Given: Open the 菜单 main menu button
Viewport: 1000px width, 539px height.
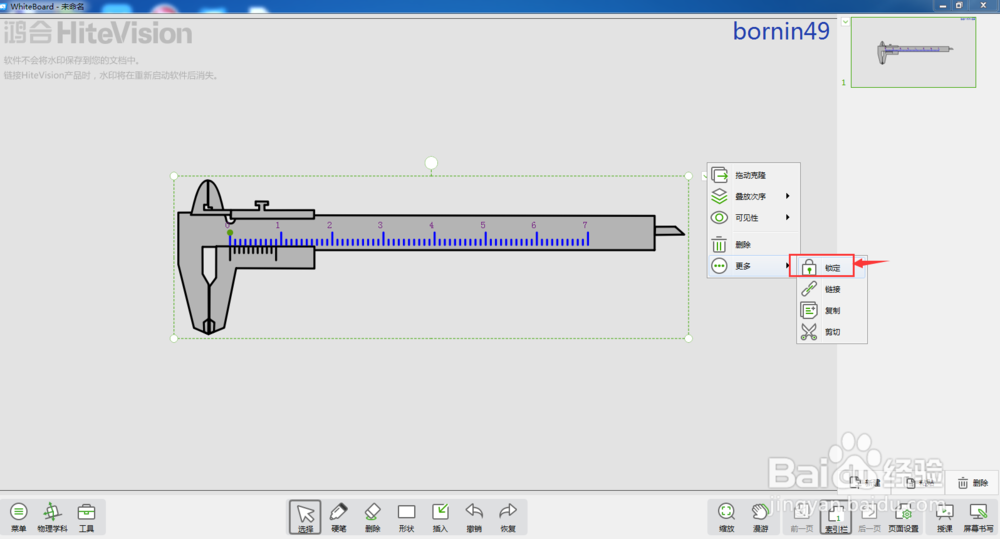Looking at the screenshot, I should tap(18, 517).
